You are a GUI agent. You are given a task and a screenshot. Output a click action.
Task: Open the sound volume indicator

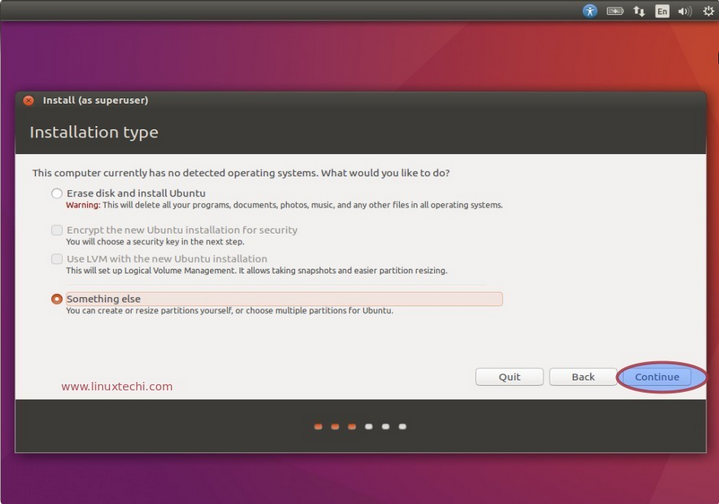click(x=685, y=11)
